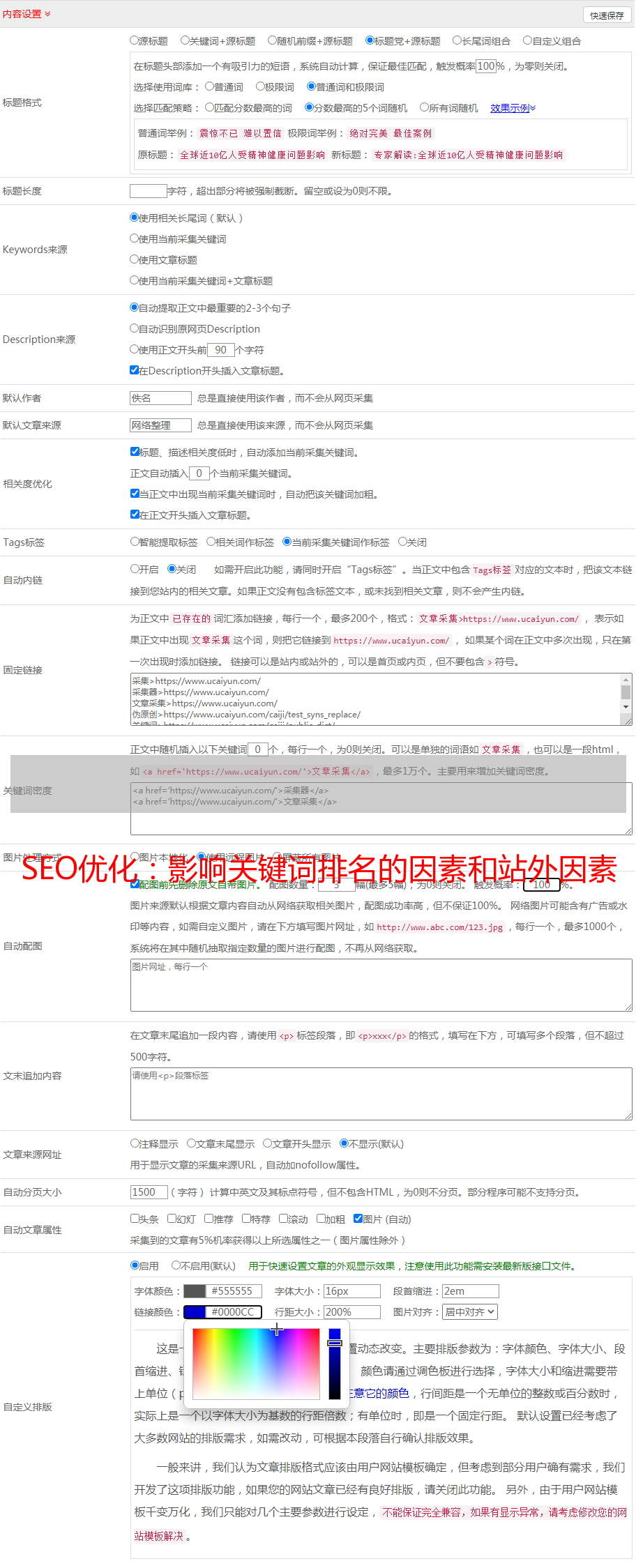Click the 图片网址 textarea
636x1568 pixels.
point(381,985)
